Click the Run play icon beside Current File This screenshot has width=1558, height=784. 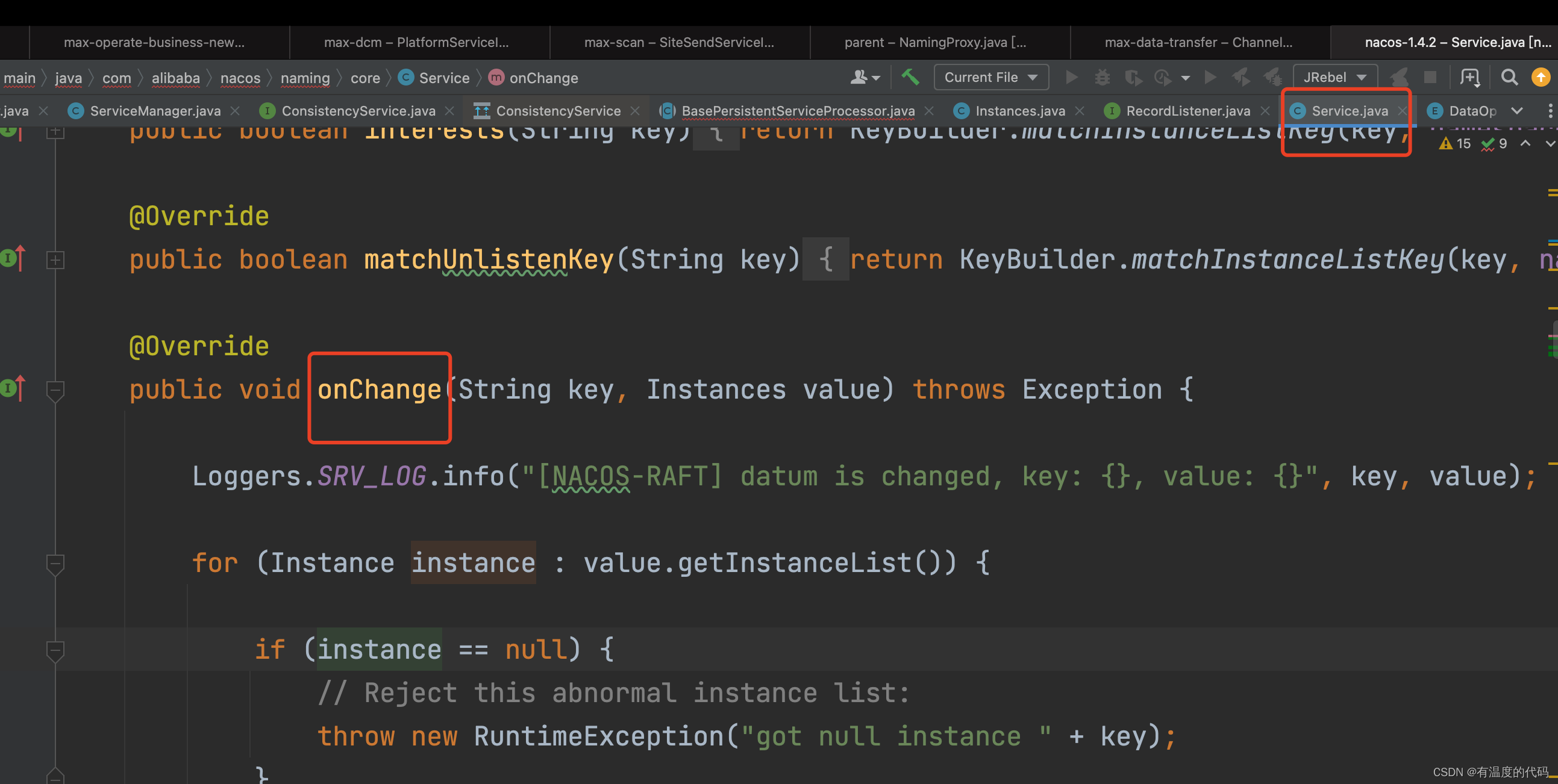(x=1071, y=77)
